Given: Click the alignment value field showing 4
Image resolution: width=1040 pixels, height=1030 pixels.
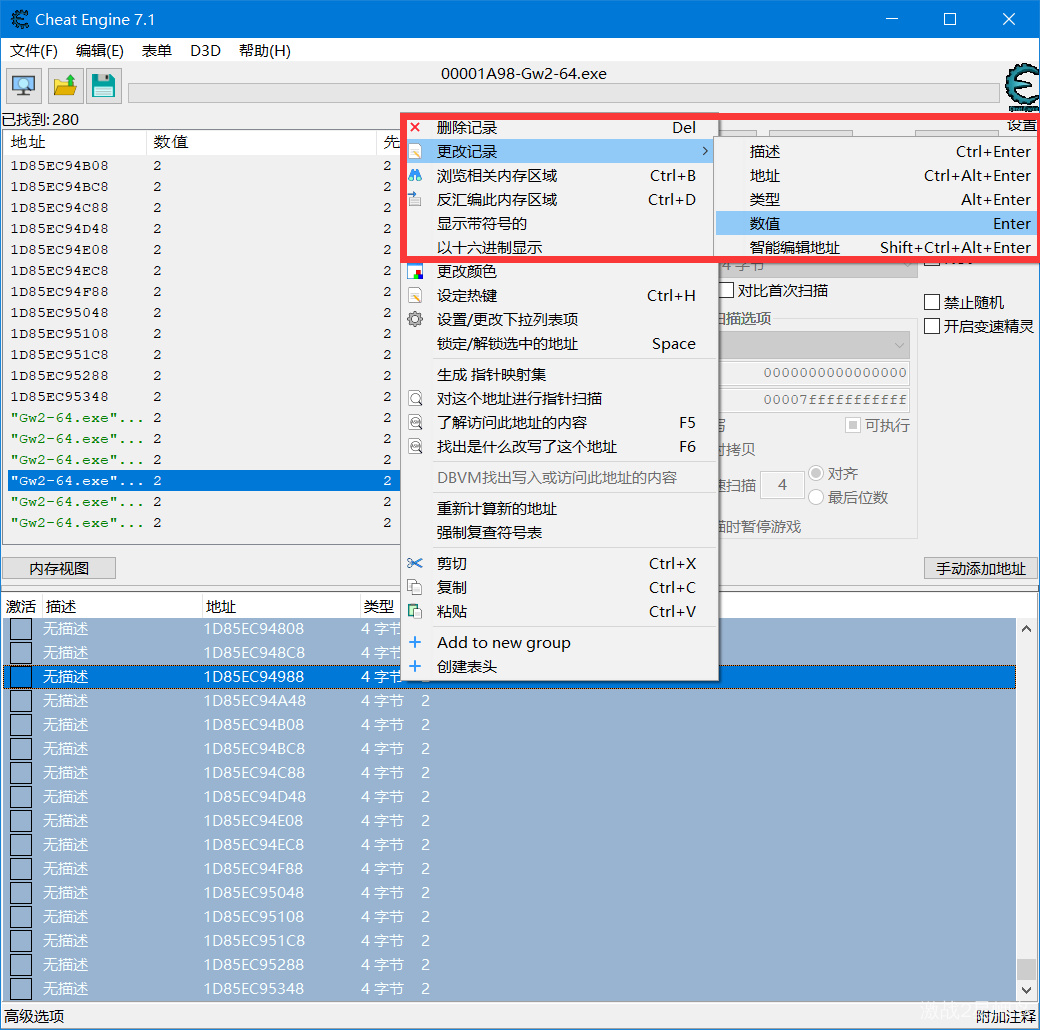Looking at the screenshot, I should pos(782,485).
